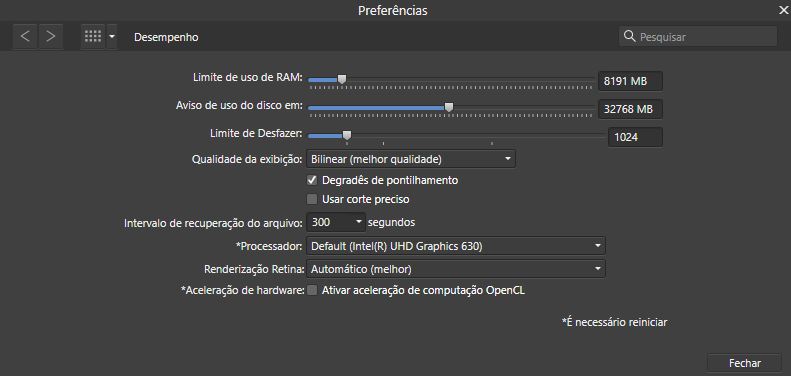Click the 8191 MB RAM value field
This screenshot has width=791, height=376.
click(630, 81)
